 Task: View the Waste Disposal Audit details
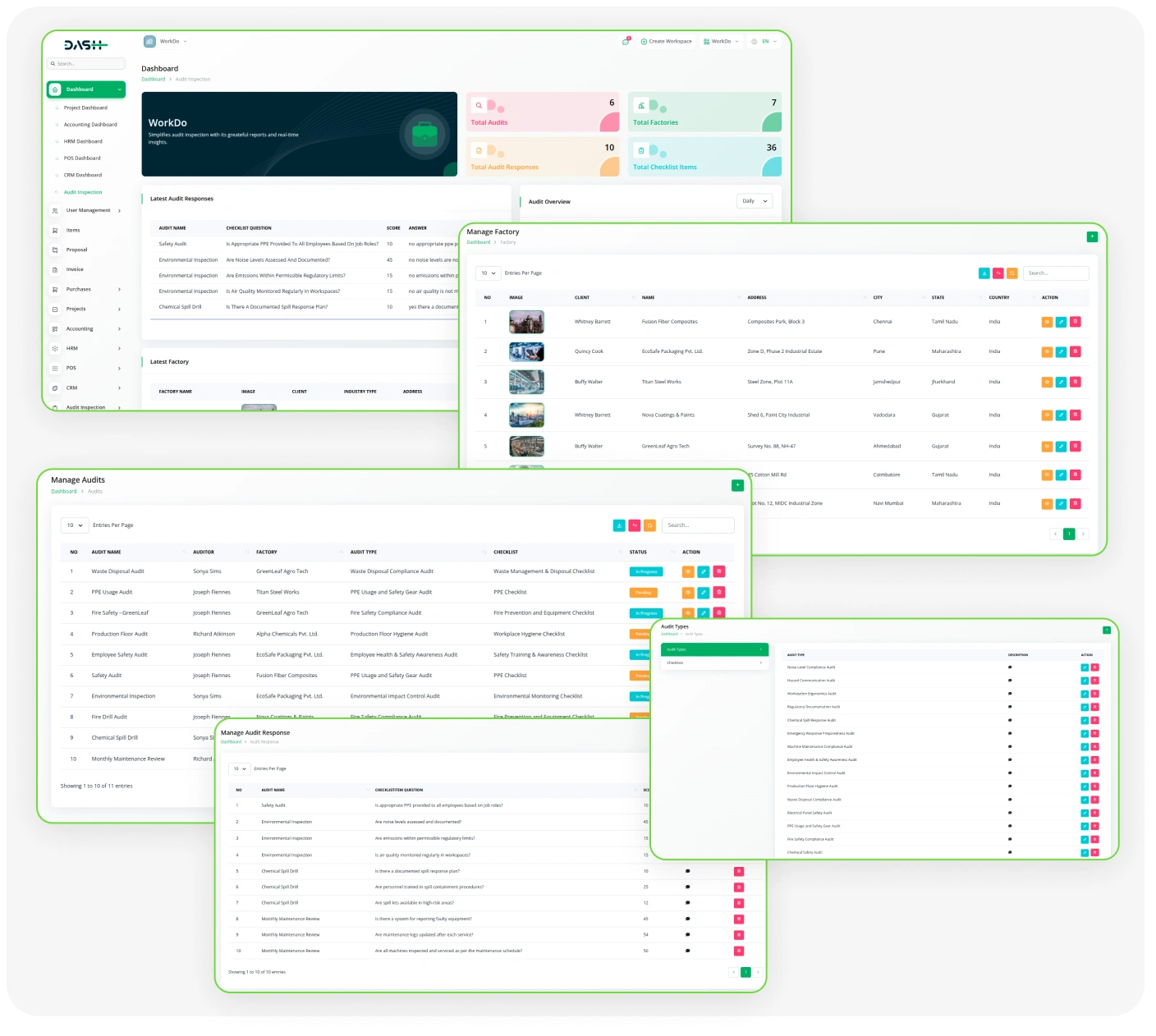[x=688, y=571]
